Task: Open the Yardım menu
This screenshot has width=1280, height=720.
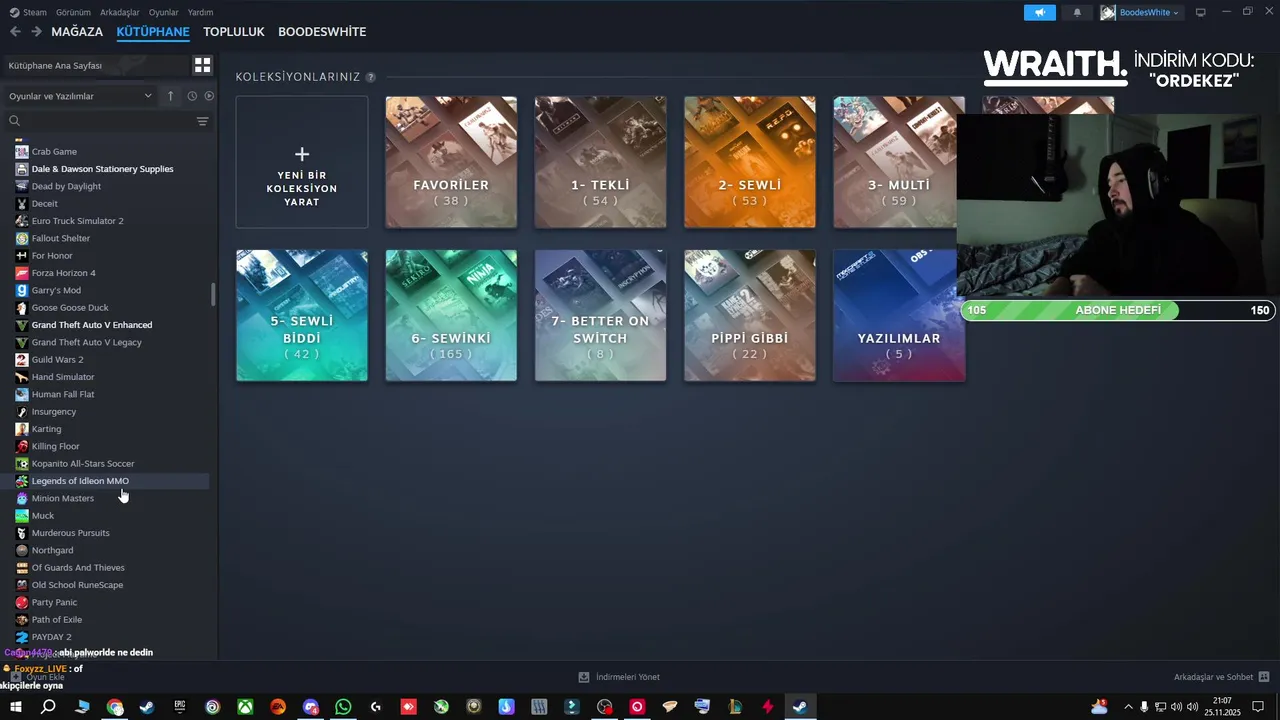Action: click(x=200, y=12)
